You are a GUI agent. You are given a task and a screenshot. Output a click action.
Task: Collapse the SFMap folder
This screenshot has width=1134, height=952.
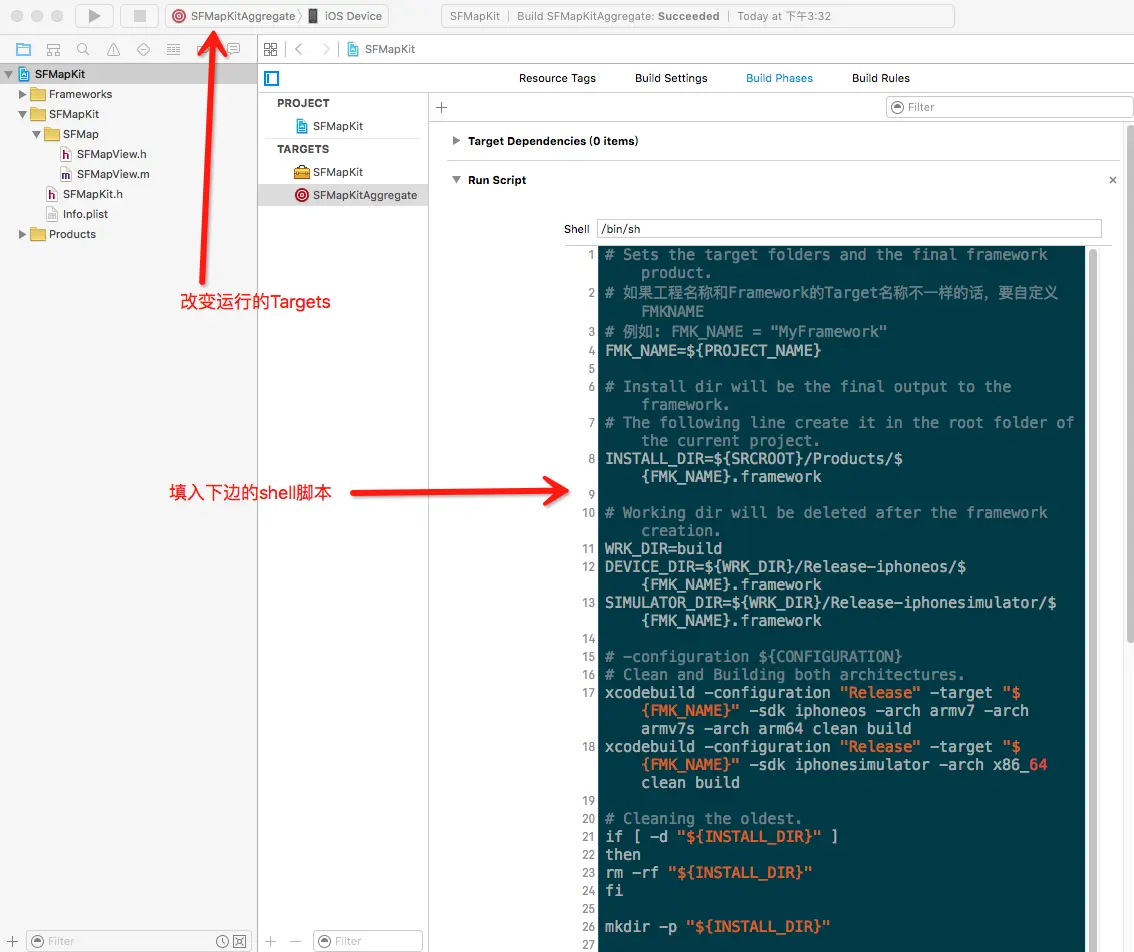(36, 135)
